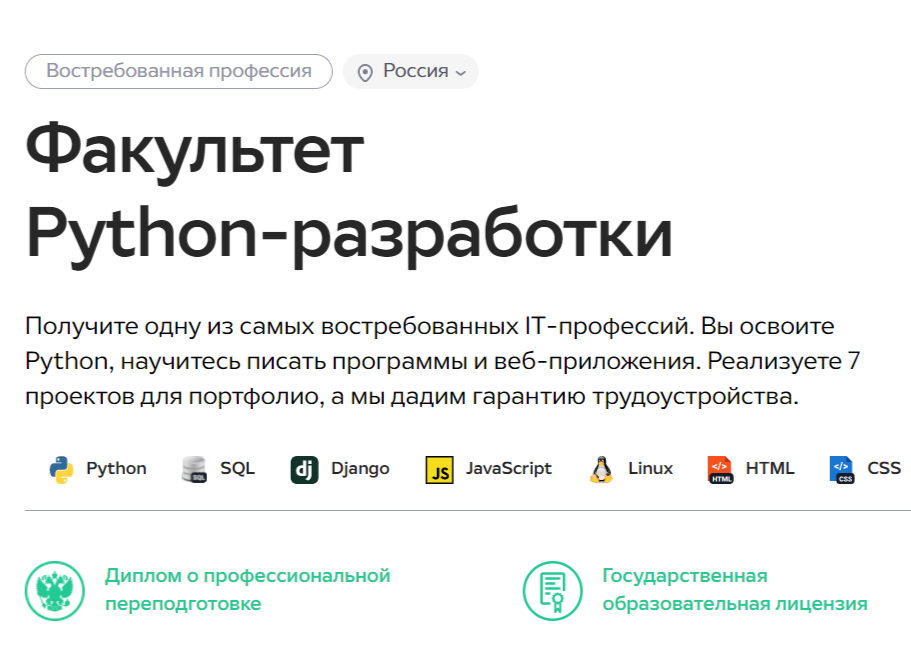Viewport: 911px width, 648px height.
Task: Click the yellow JavaScript JS icon
Action: (439, 469)
